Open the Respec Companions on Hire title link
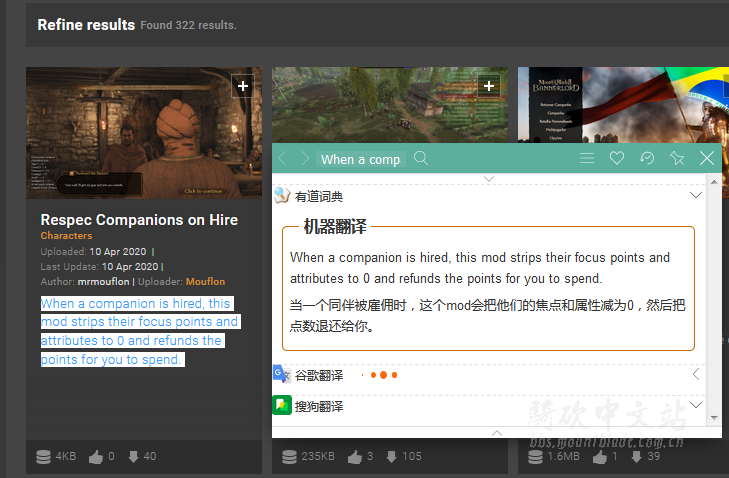This screenshot has height=478, width=729. click(139, 219)
